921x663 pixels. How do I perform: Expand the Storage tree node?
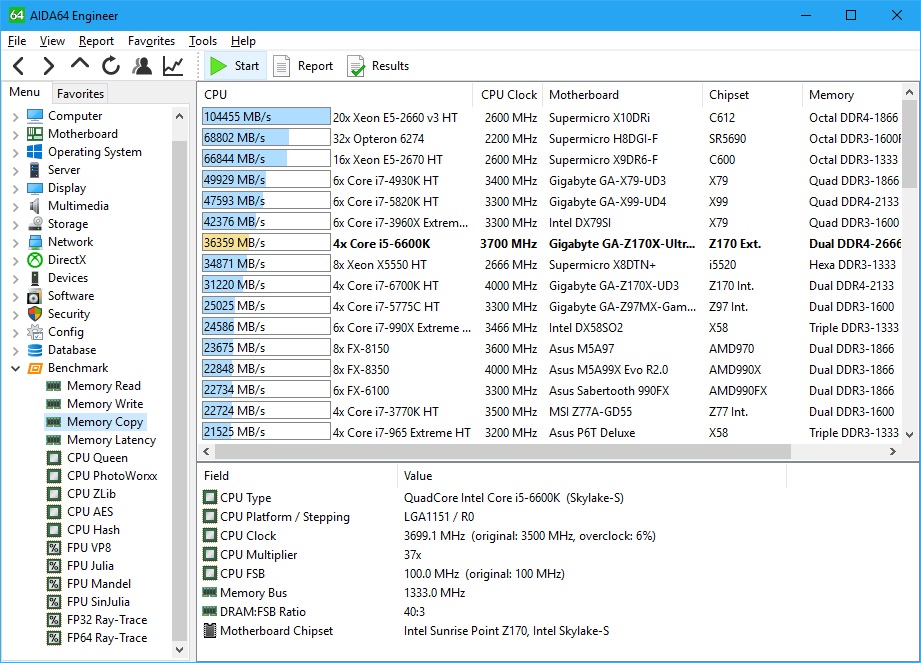point(15,224)
